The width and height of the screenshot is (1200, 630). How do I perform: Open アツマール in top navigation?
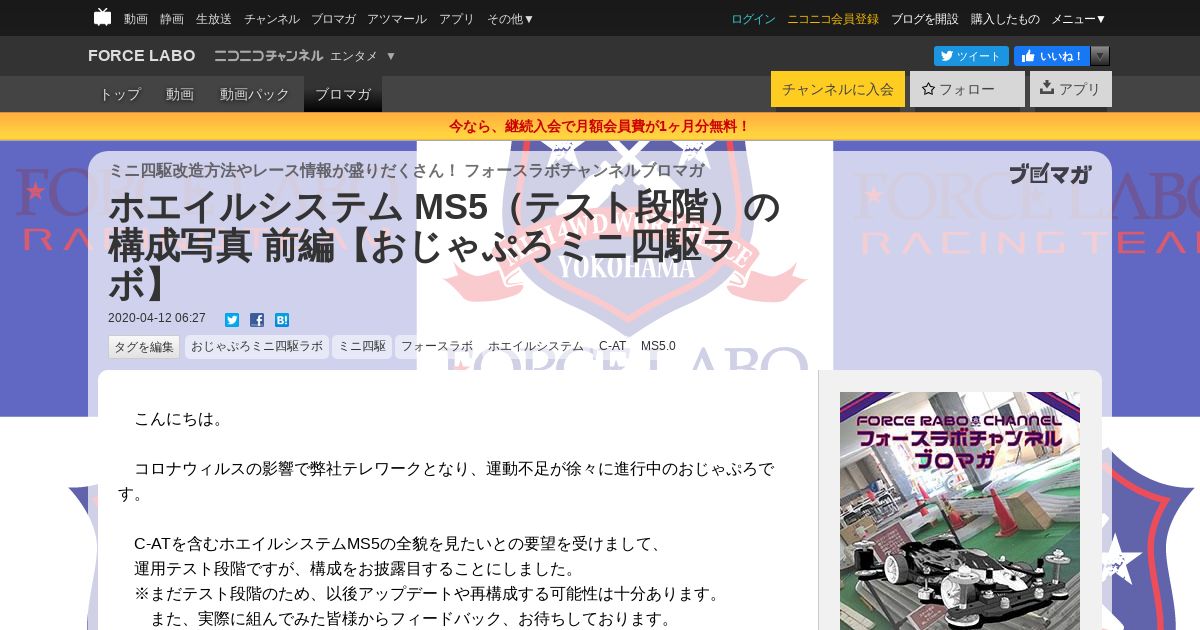(x=397, y=19)
